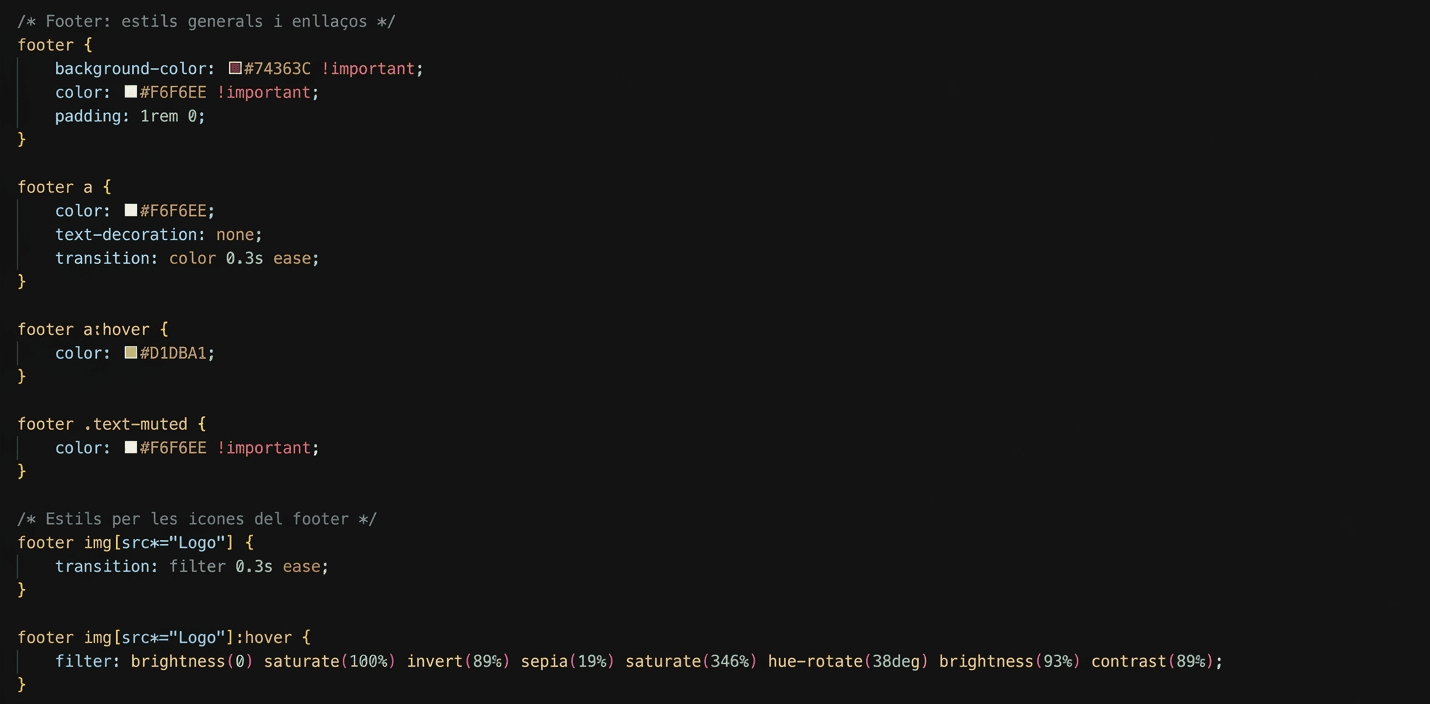The image size is (1430, 704).
Task: Click the sepia(19%) filter function
Action: (x=568, y=661)
